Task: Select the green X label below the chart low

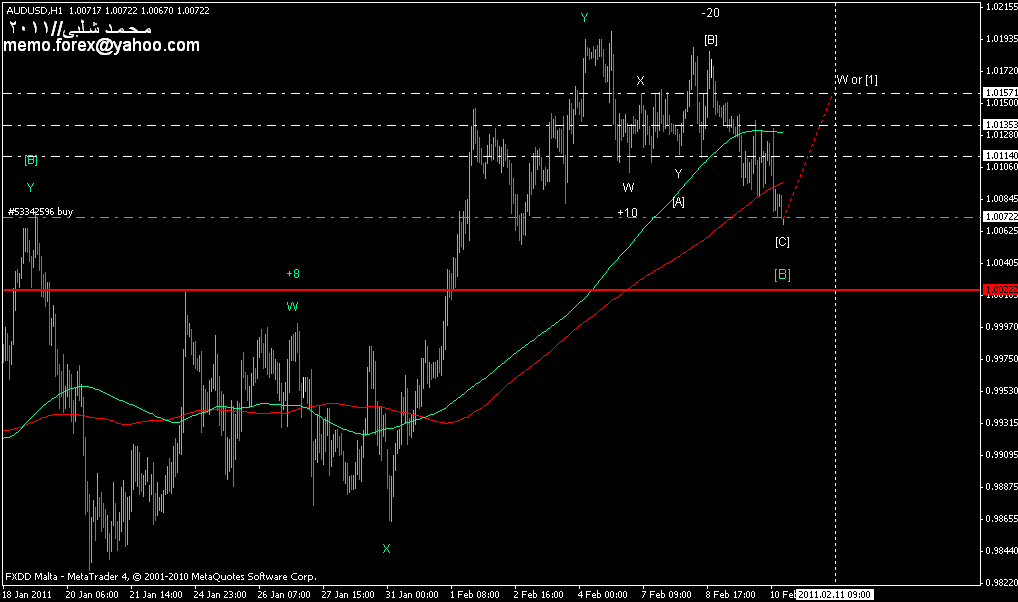Action: [386, 548]
